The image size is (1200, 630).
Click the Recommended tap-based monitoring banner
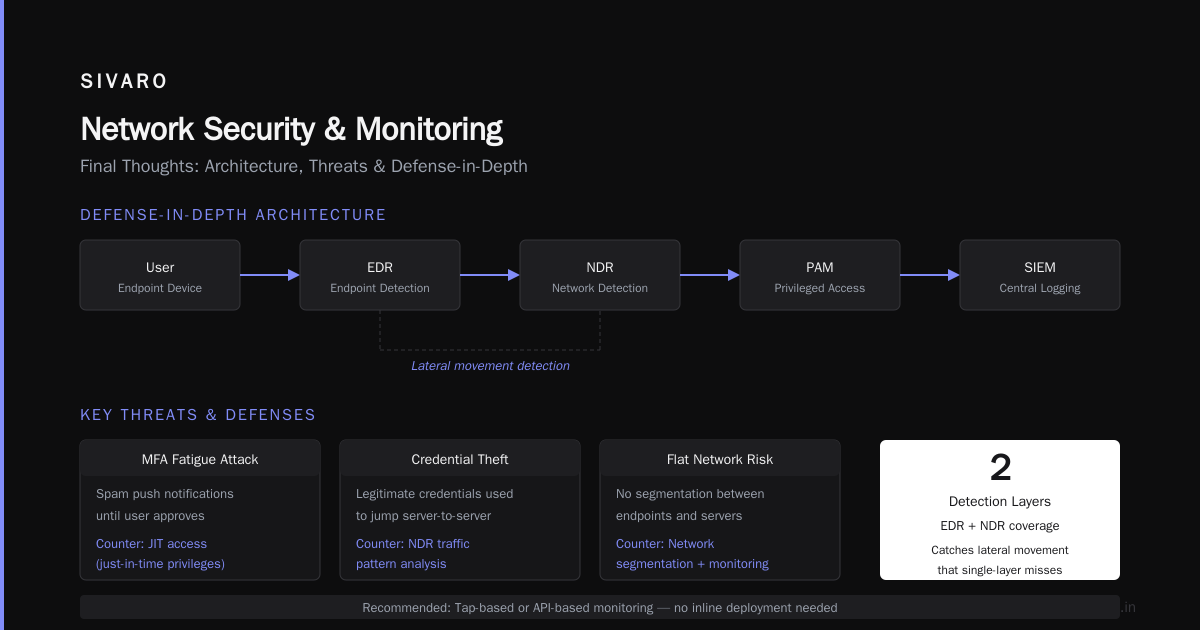(600, 607)
